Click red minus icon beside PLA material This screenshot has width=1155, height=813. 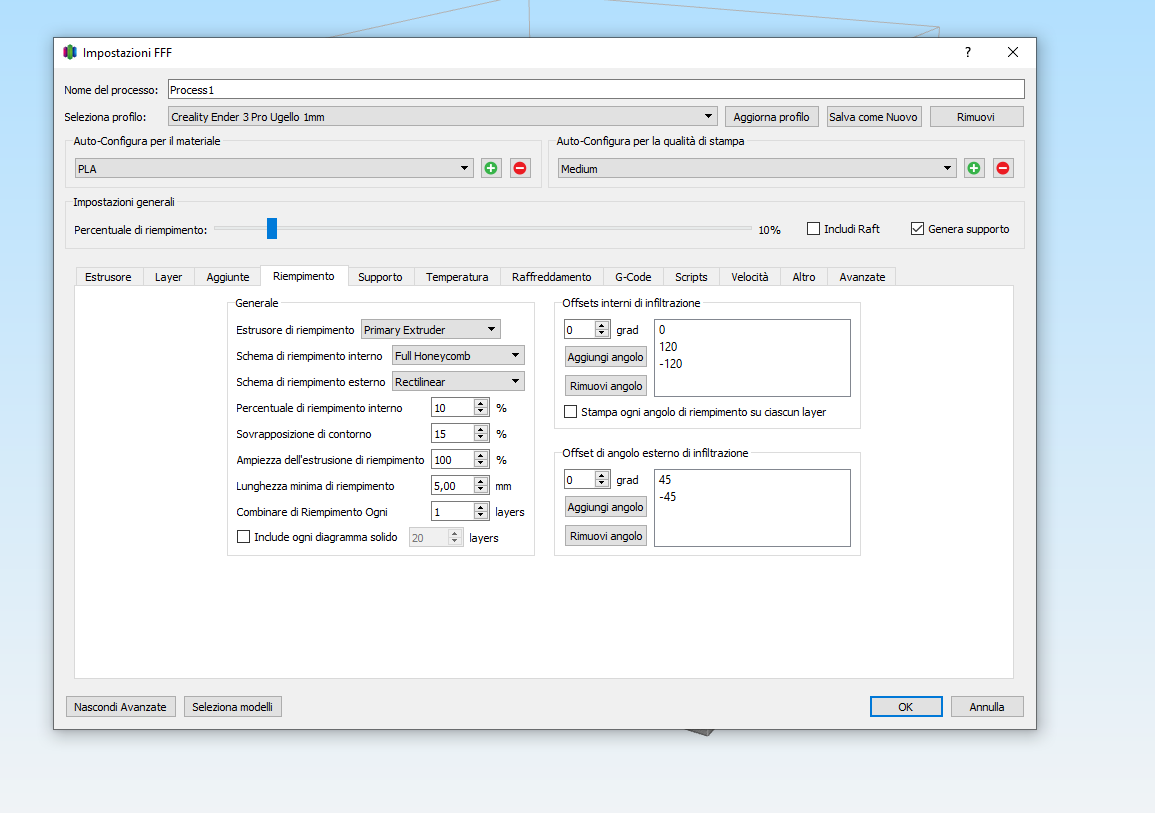(x=520, y=168)
